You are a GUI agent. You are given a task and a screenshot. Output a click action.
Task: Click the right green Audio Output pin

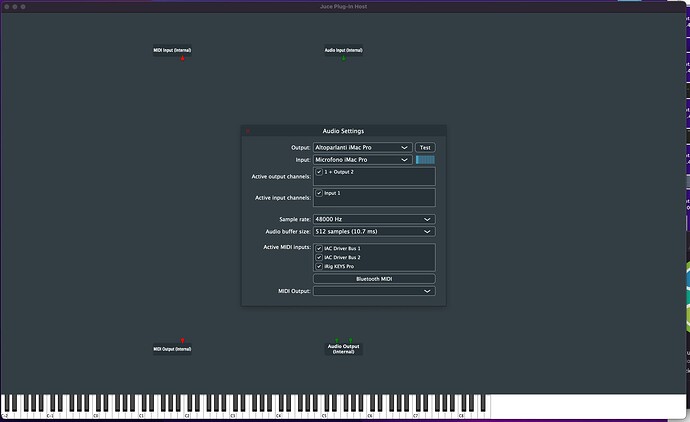tap(350, 341)
